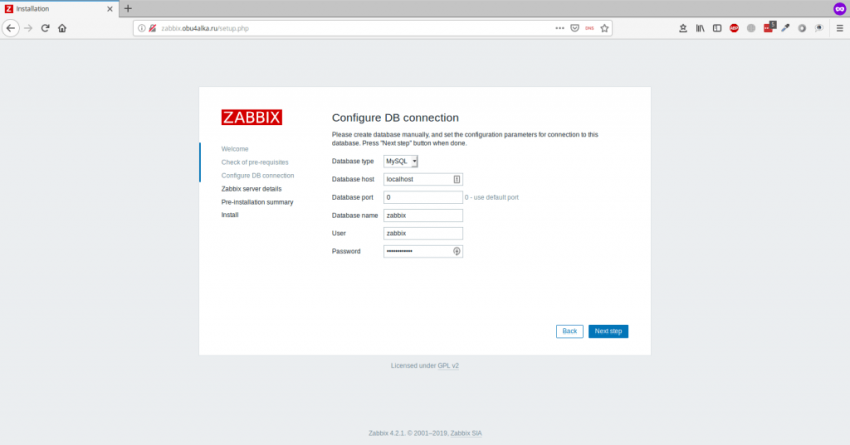
Task: Click the purple mask profile icon
Action: pyautogui.click(x=840, y=9)
